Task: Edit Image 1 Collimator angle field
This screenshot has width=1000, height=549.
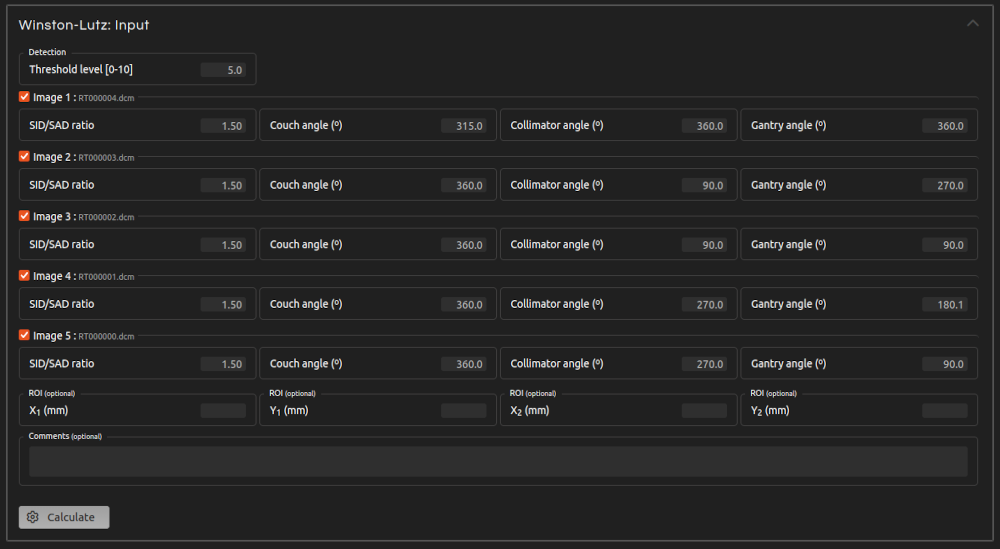Action: [x=704, y=126]
